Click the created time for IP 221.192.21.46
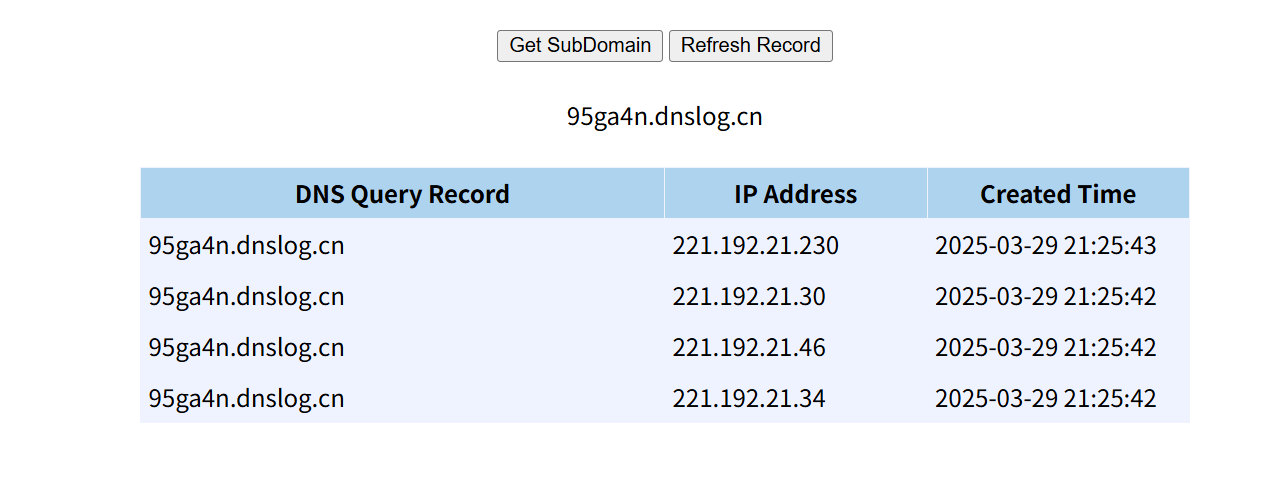This screenshot has width=1286, height=477. click(x=1046, y=348)
